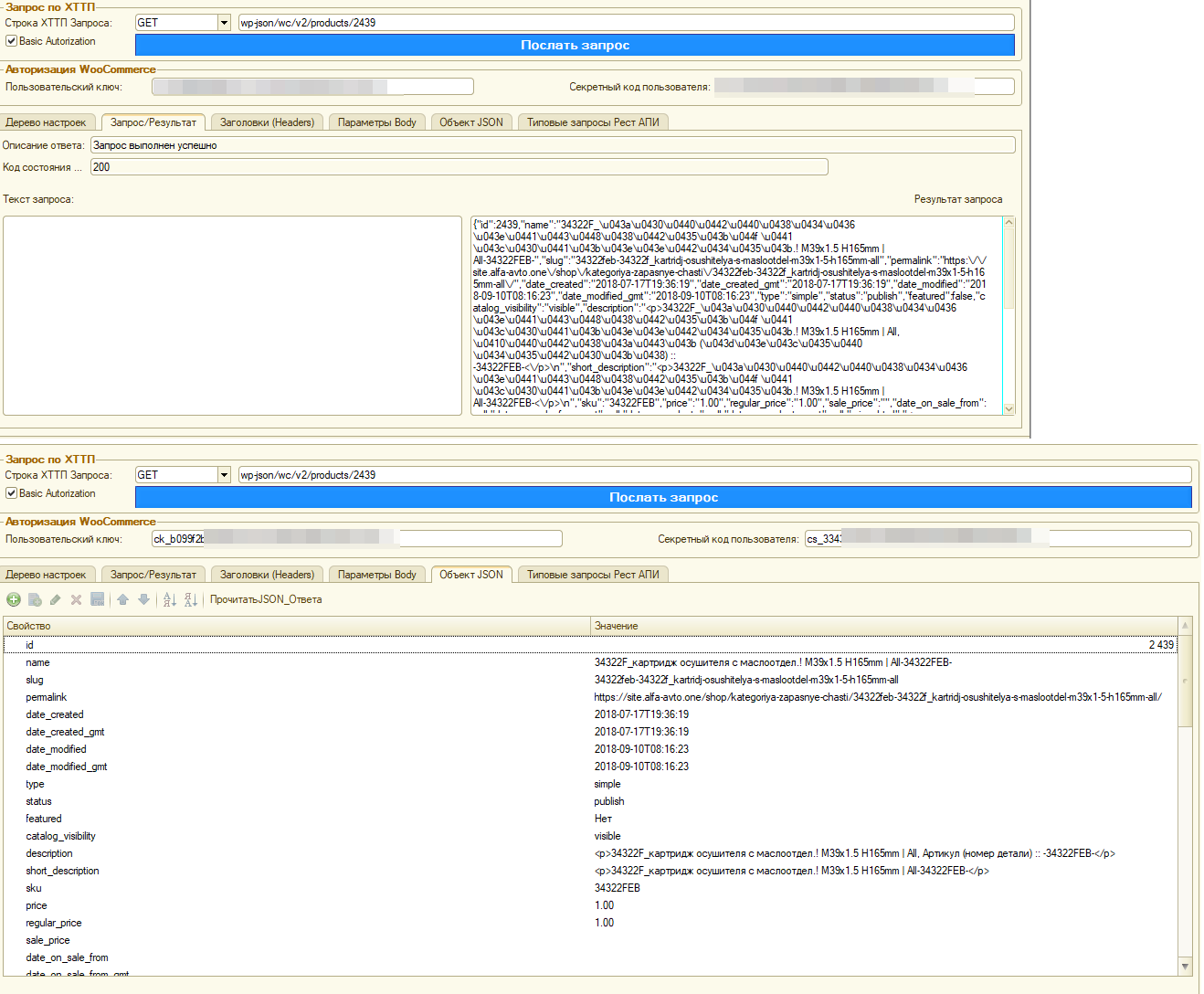Open Заголовки (Headers) tab in lower window
This screenshot has height=994, width=1204.
click(267, 575)
